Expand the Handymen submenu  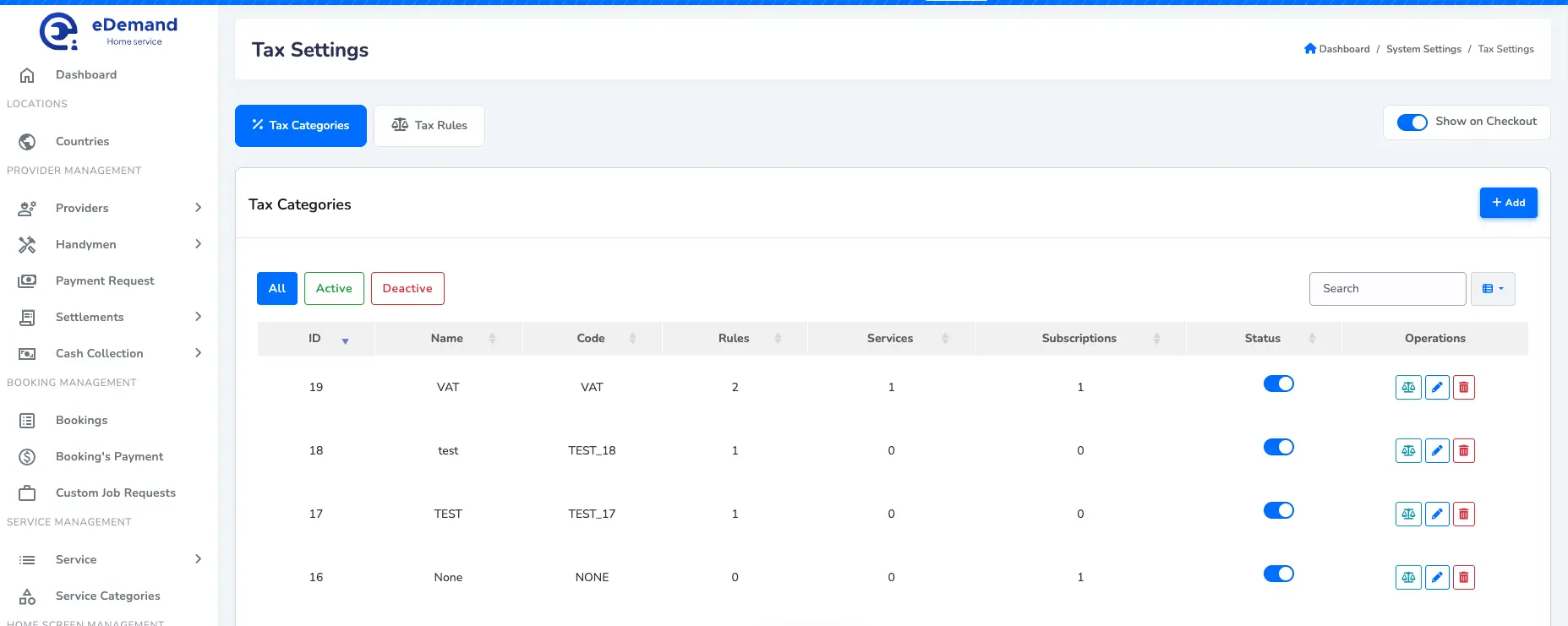(198, 244)
